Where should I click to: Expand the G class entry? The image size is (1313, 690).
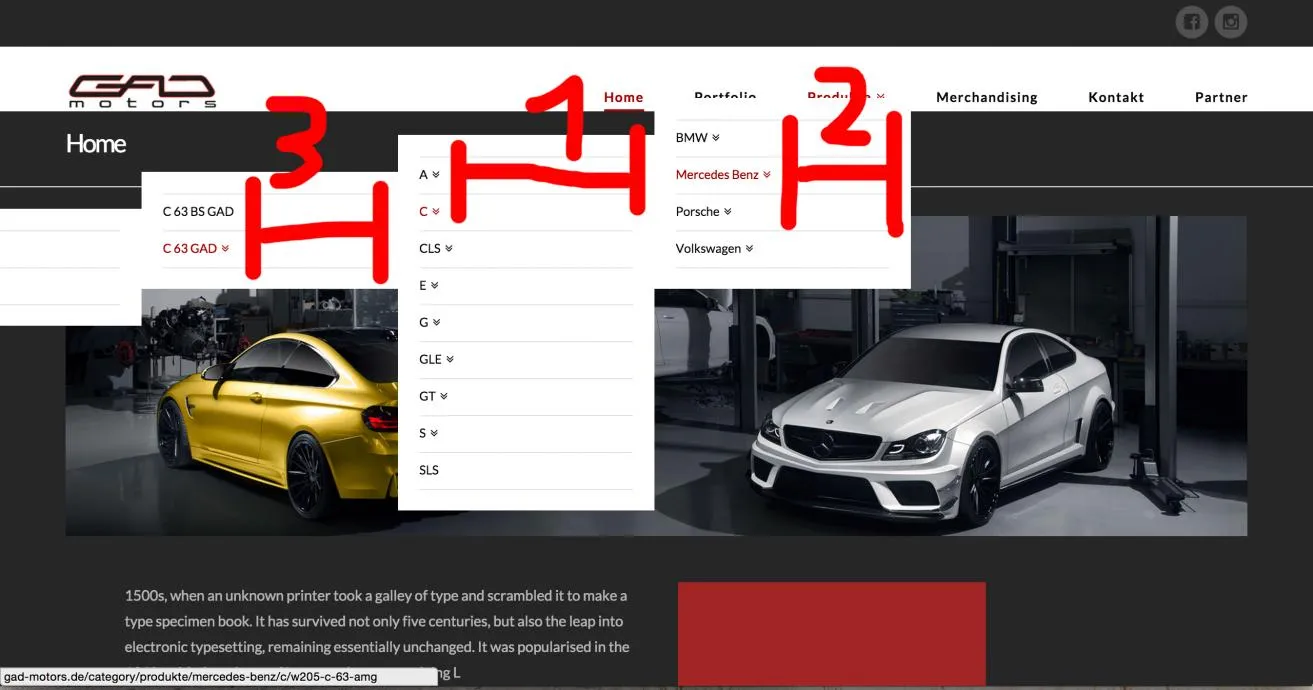(429, 323)
